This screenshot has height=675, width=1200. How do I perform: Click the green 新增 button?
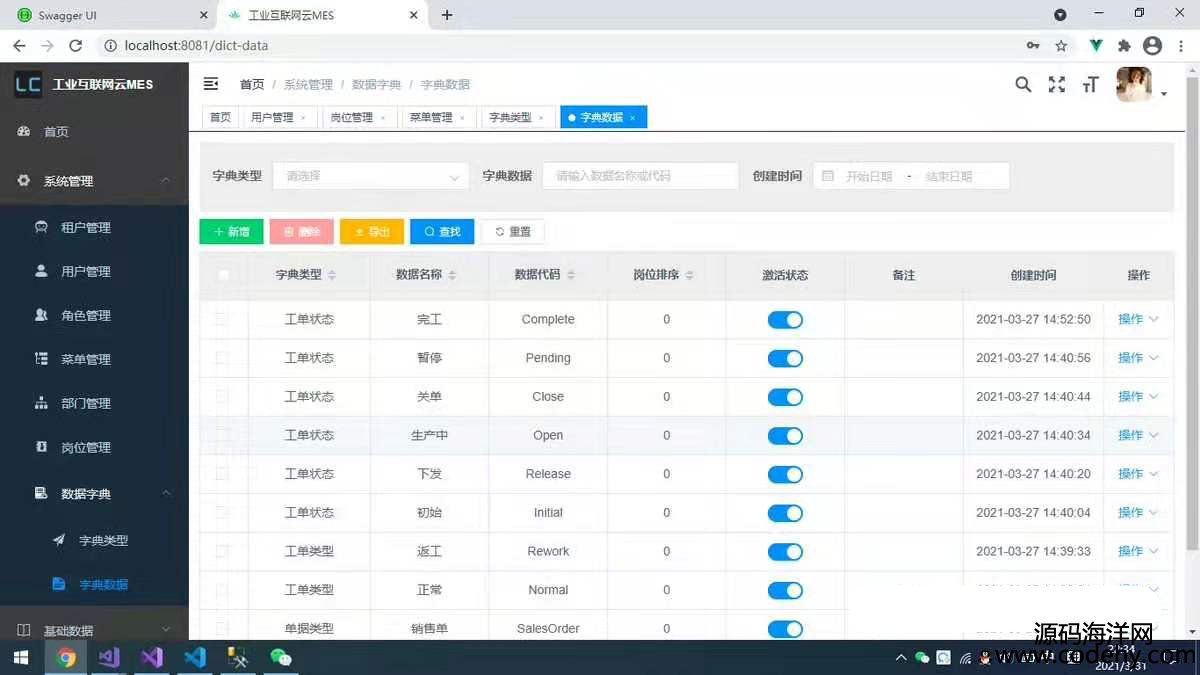pyautogui.click(x=231, y=232)
